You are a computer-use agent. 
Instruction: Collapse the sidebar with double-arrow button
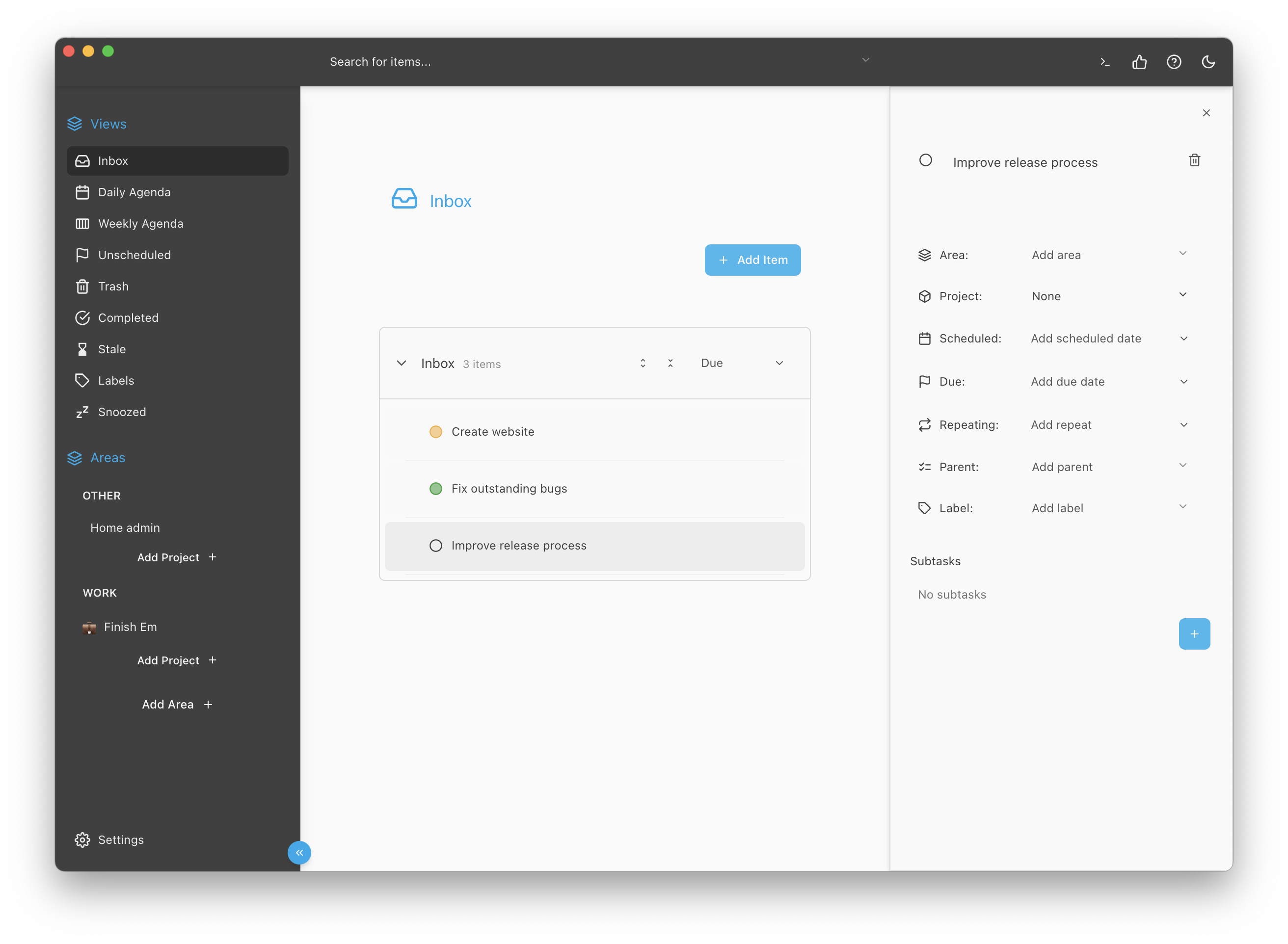tap(299, 852)
